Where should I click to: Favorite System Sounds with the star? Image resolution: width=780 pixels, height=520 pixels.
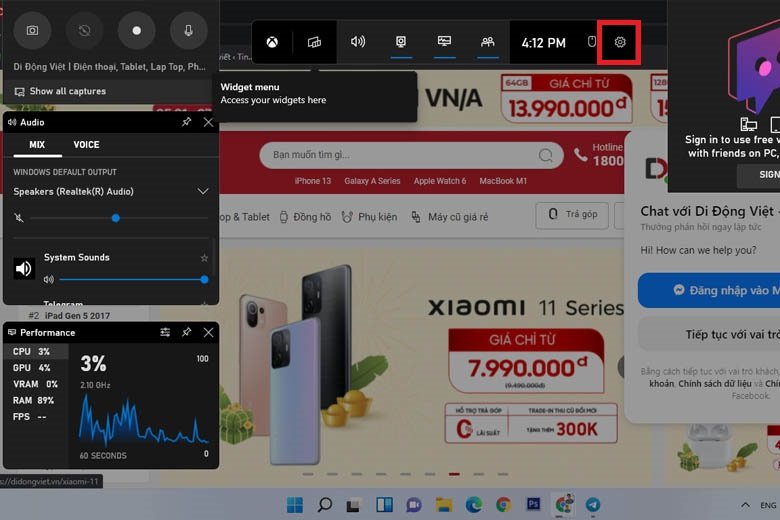pyautogui.click(x=204, y=258)
